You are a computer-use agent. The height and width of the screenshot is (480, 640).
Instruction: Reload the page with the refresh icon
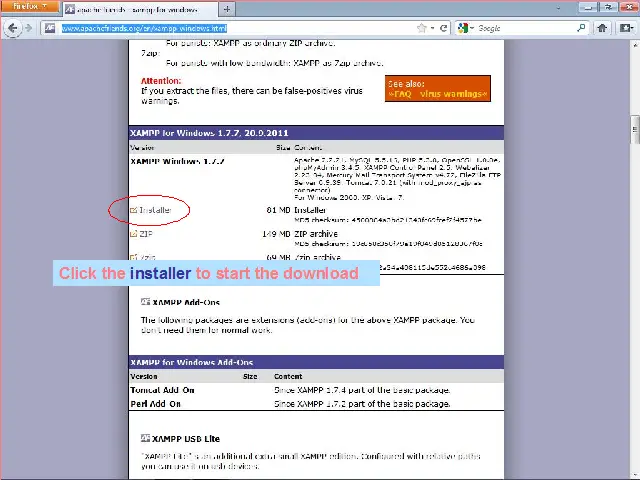tap(443, 28)
